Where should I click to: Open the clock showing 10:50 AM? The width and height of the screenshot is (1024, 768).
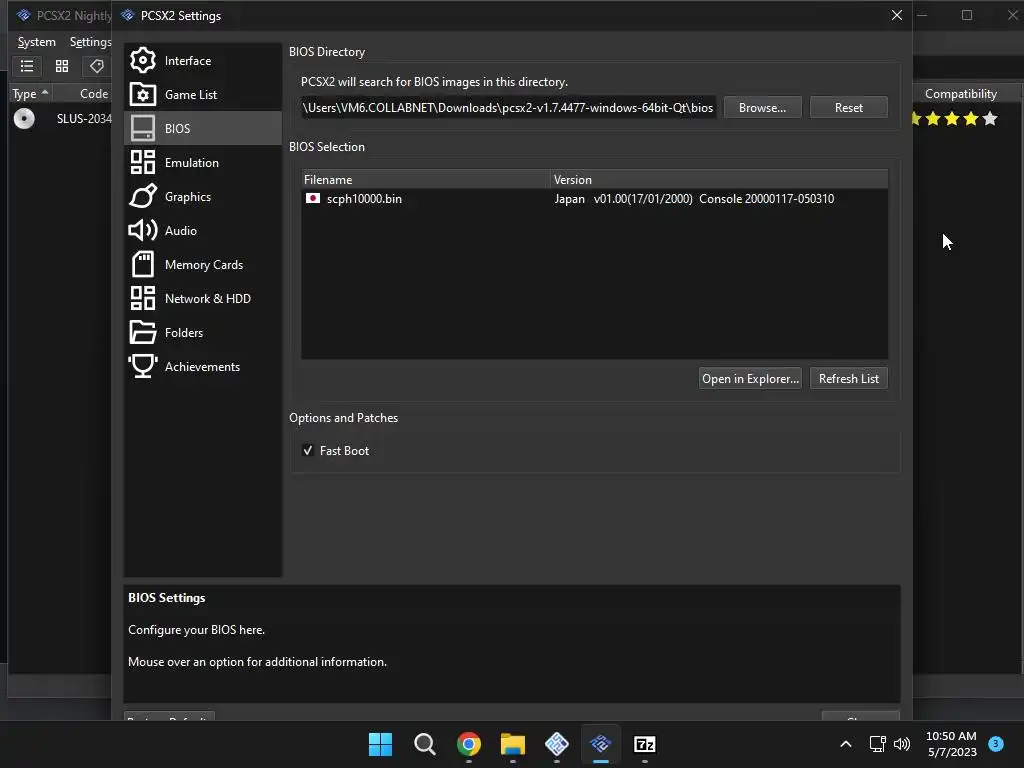point(951,744)
